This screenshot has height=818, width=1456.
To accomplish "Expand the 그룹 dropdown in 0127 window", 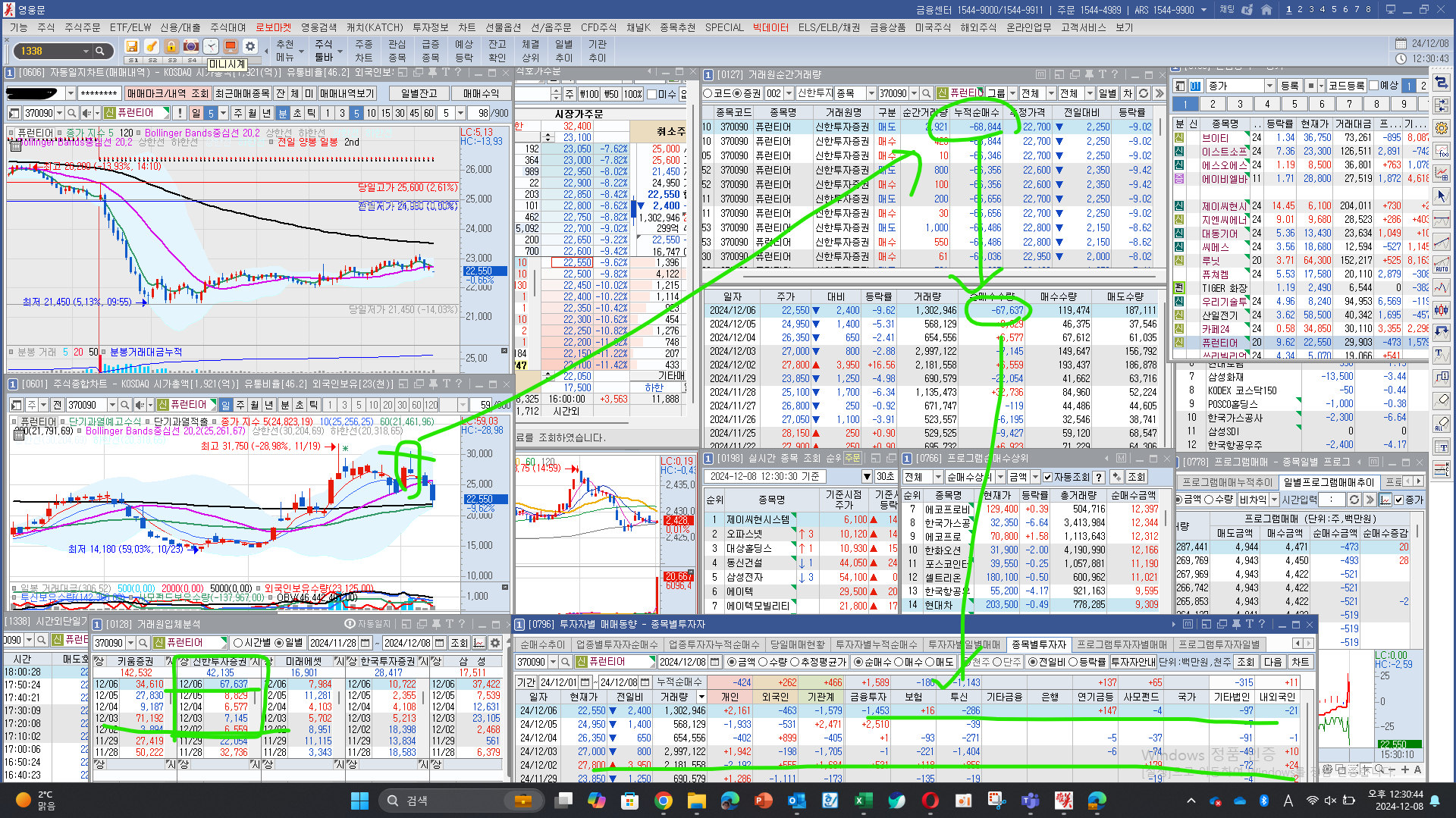I will point(1012,93).
